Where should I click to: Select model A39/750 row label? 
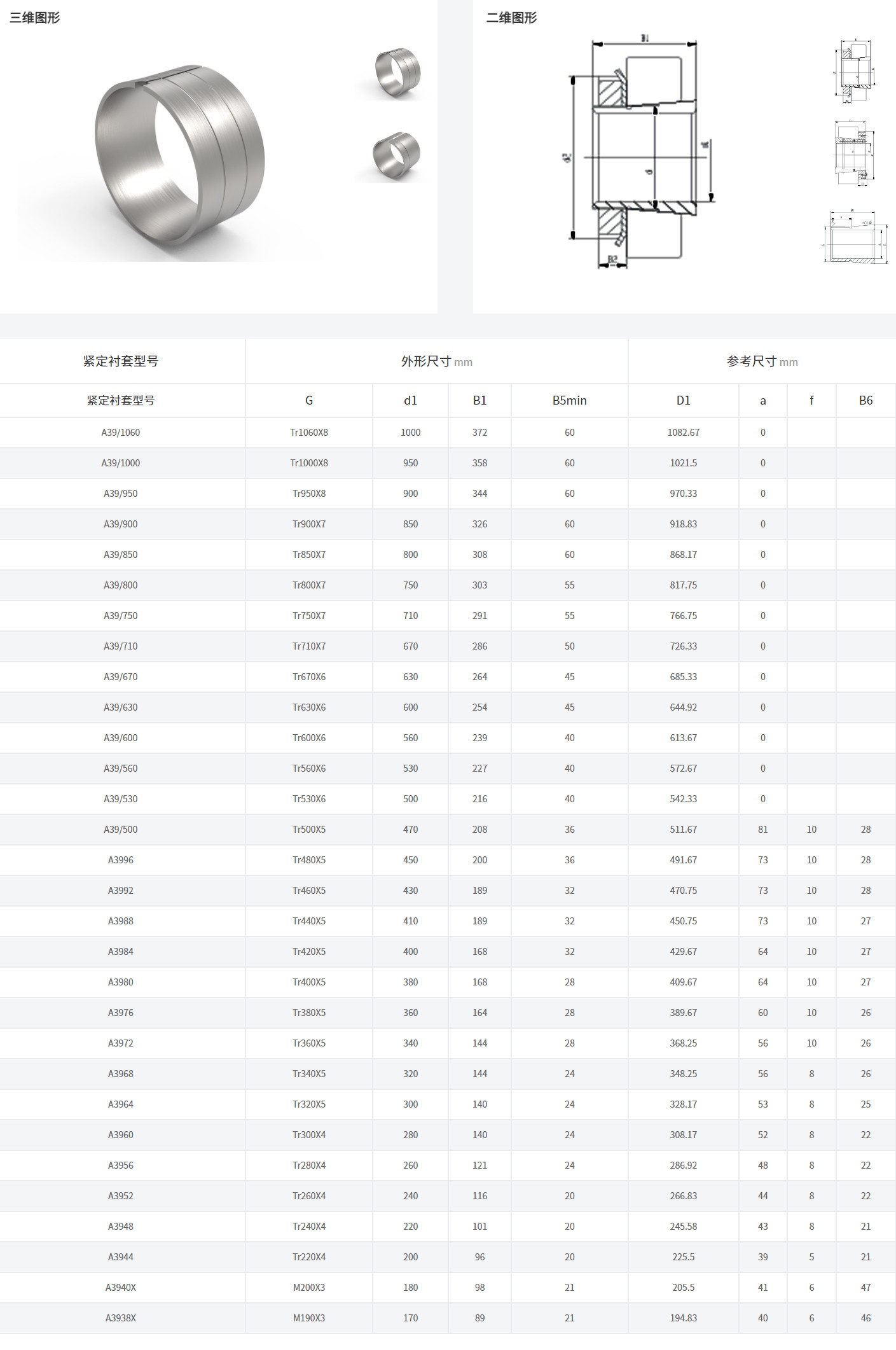tap(121, 616)
